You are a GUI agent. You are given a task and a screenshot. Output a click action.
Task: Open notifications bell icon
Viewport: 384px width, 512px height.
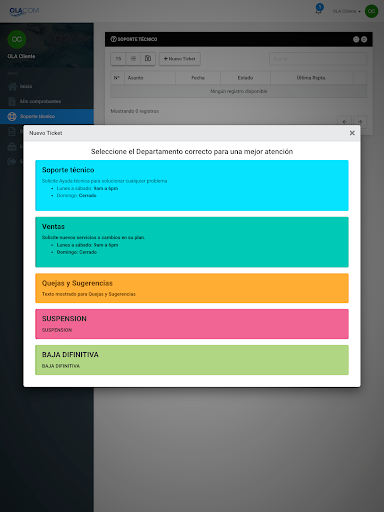click(x=319, y=10)
